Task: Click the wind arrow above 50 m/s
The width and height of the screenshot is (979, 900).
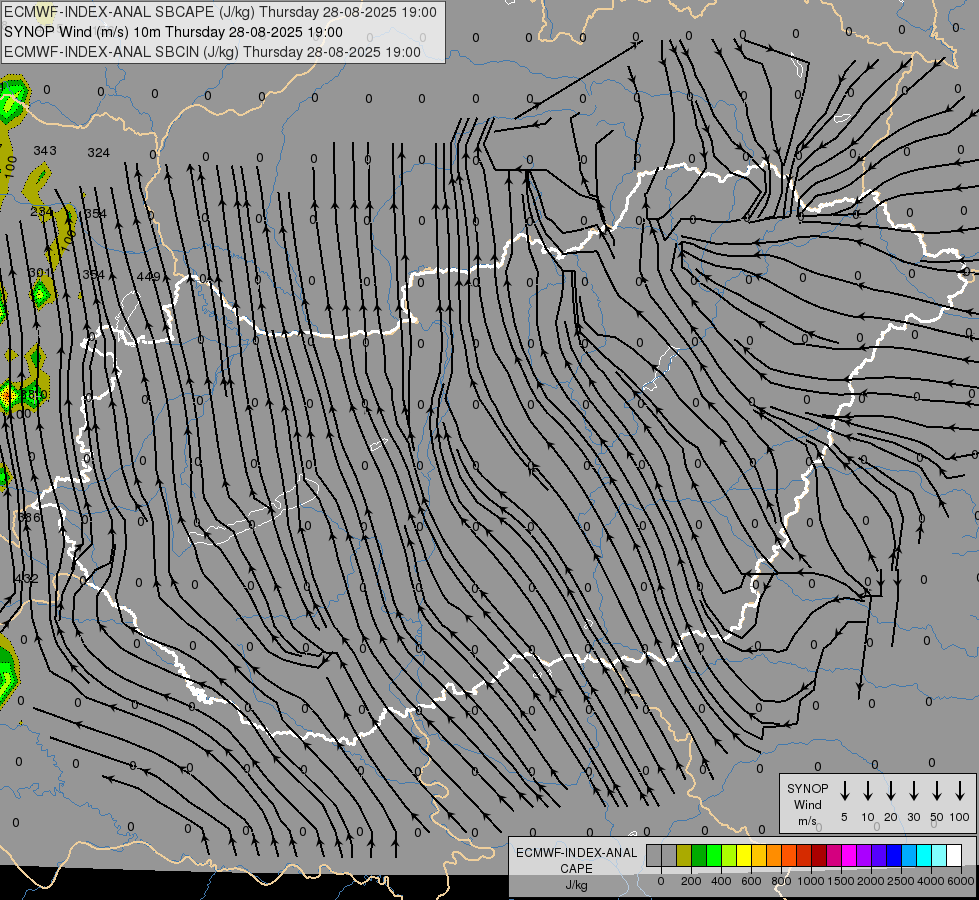Action: click(937, 791)
